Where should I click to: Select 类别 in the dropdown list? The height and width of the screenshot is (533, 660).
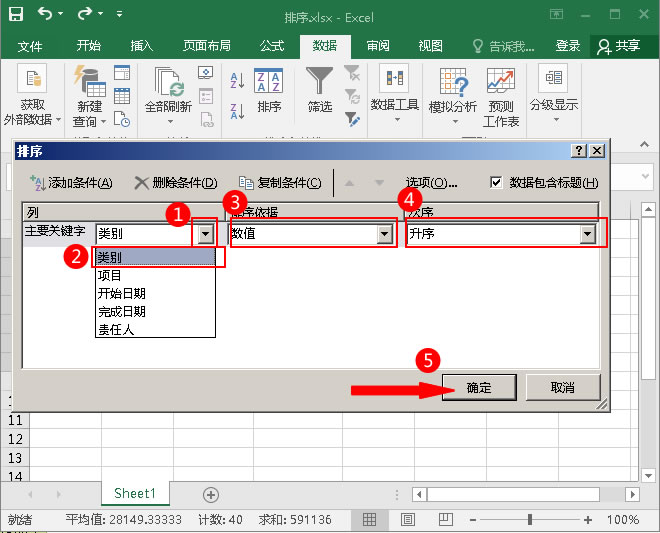tap(155, 257)
